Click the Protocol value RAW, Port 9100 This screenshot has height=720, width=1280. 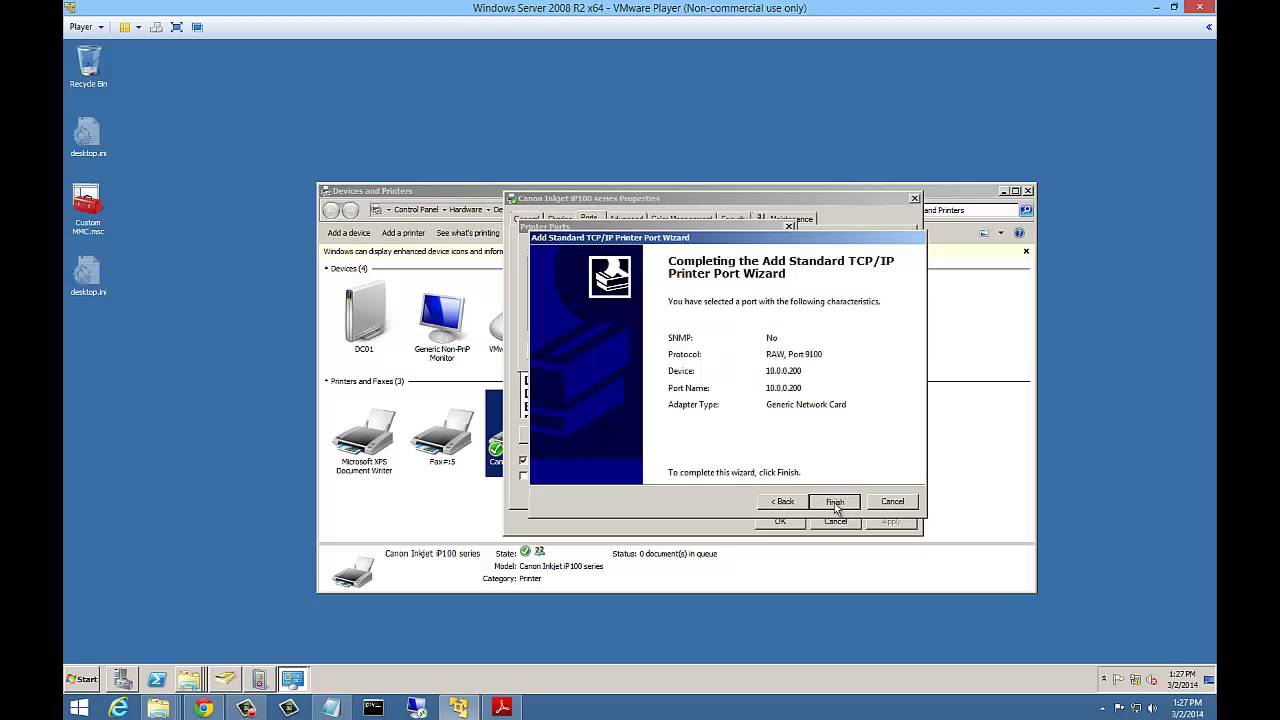[794, 354]
